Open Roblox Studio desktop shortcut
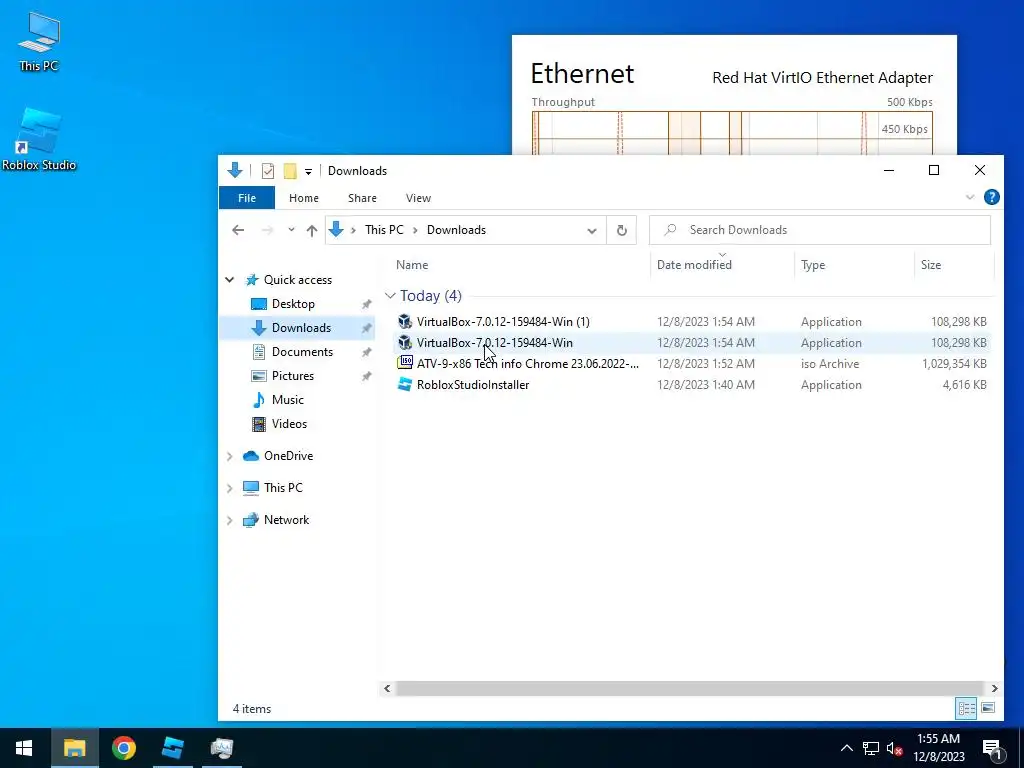 39,139
